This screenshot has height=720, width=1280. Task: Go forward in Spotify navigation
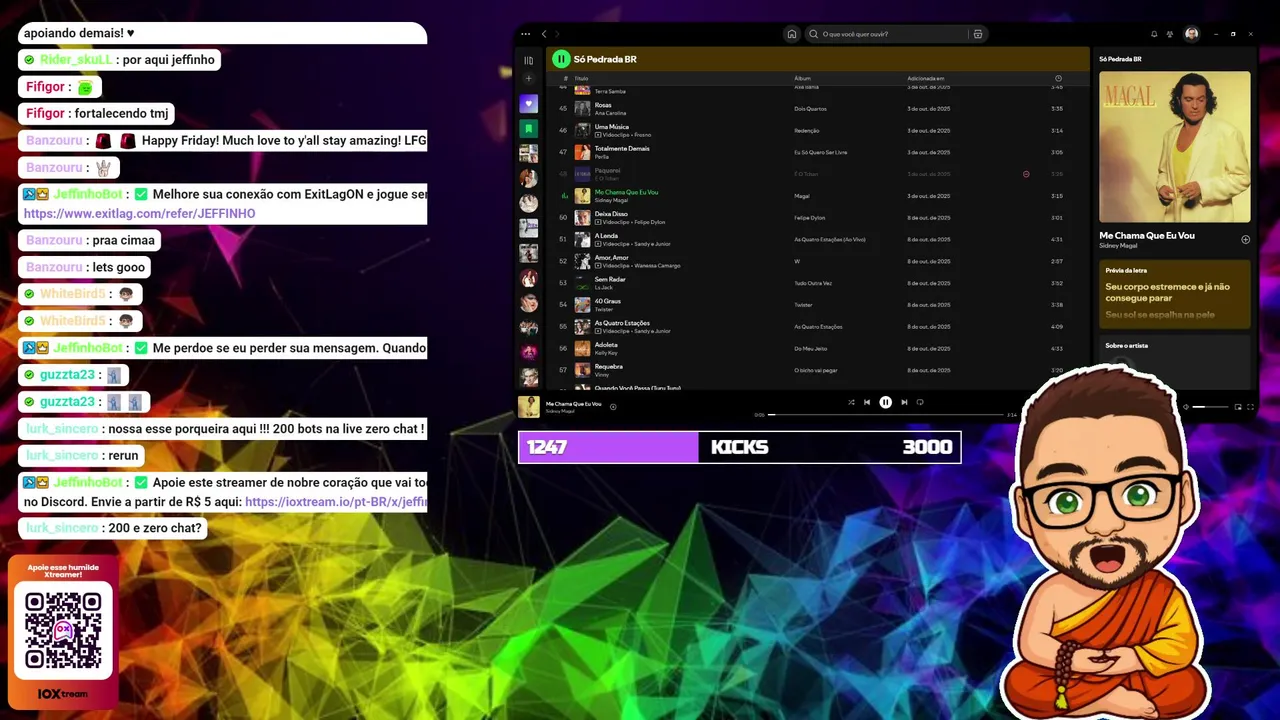(x=557, y=34)
